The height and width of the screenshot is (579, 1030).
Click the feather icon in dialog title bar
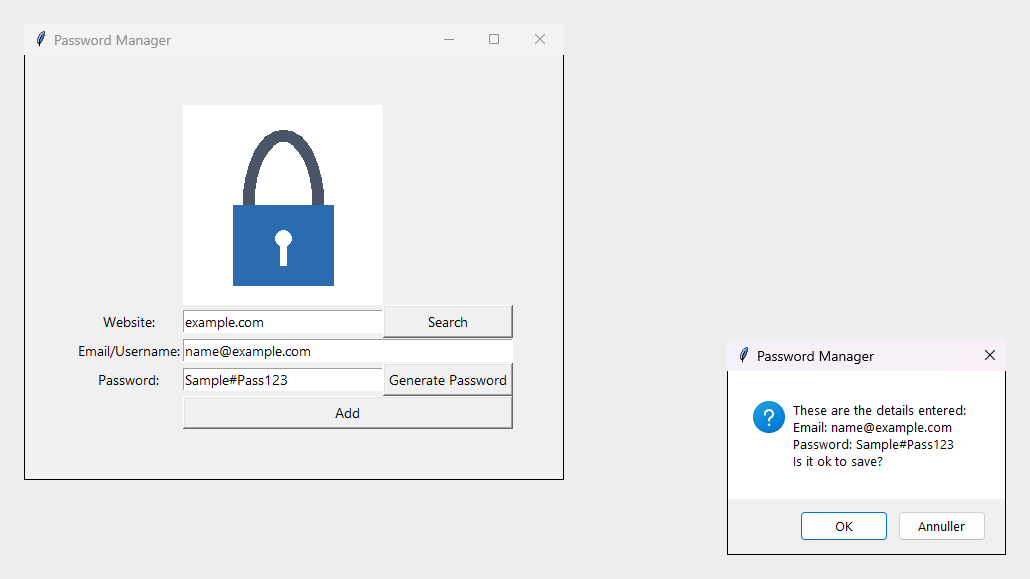pos(744,356)
